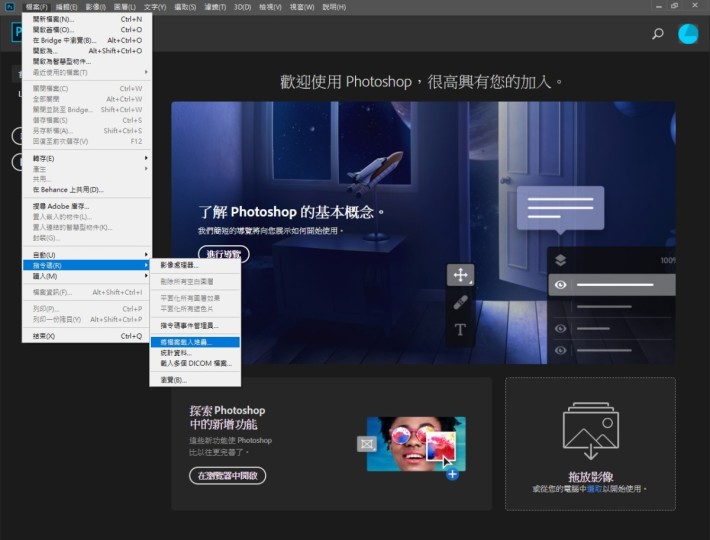Screen dimensions: 710x540
Task: Choose 影像處理器 in scripts submenu
Action: point(195,265)
